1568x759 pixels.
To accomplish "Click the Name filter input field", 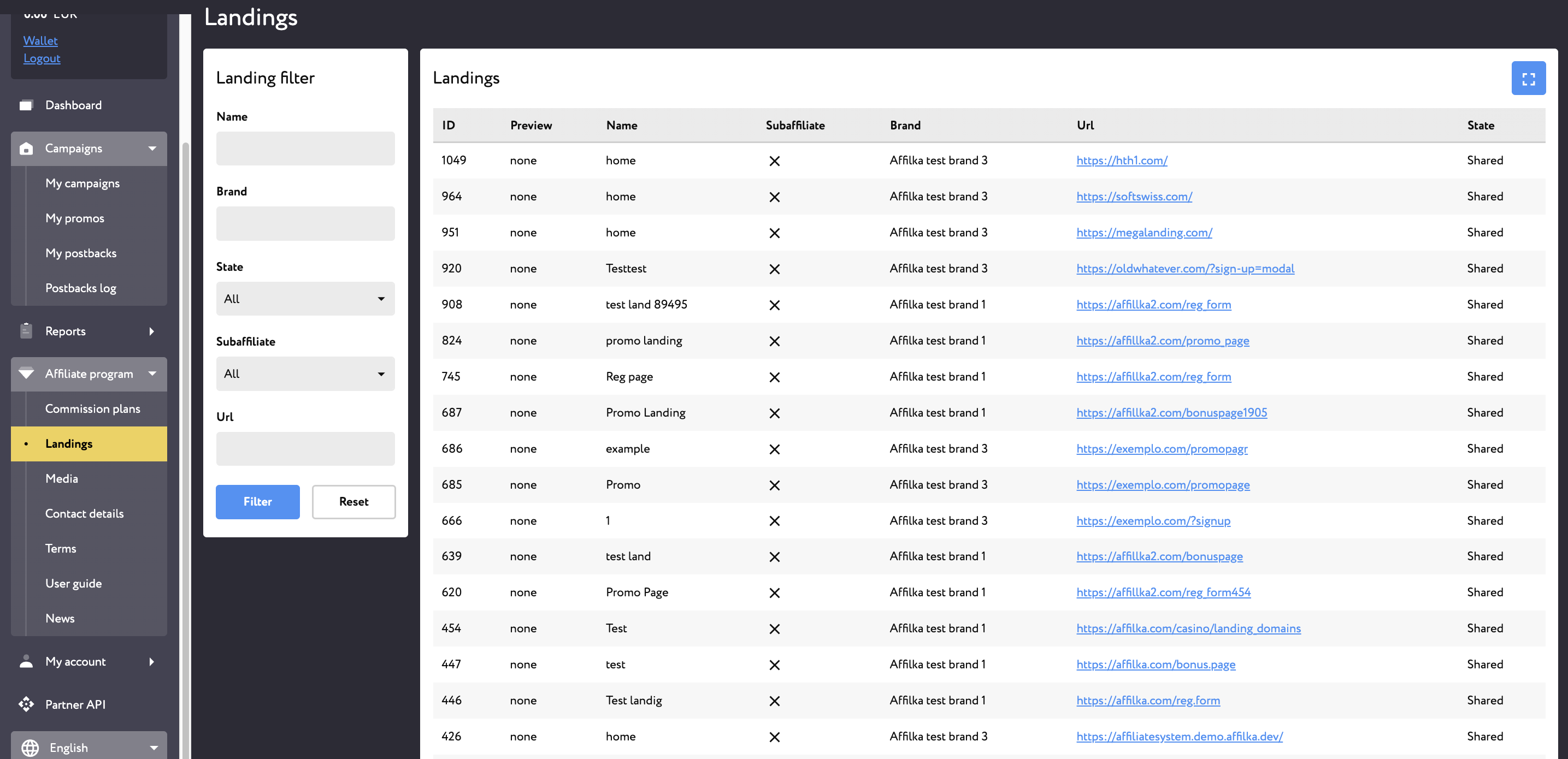I will pos(305,149).
